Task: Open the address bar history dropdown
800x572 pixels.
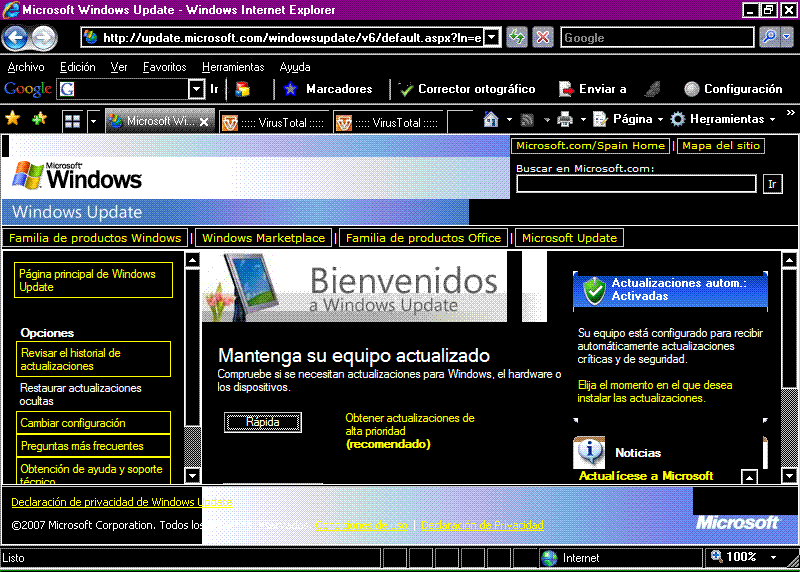Action: click(491, 37)
